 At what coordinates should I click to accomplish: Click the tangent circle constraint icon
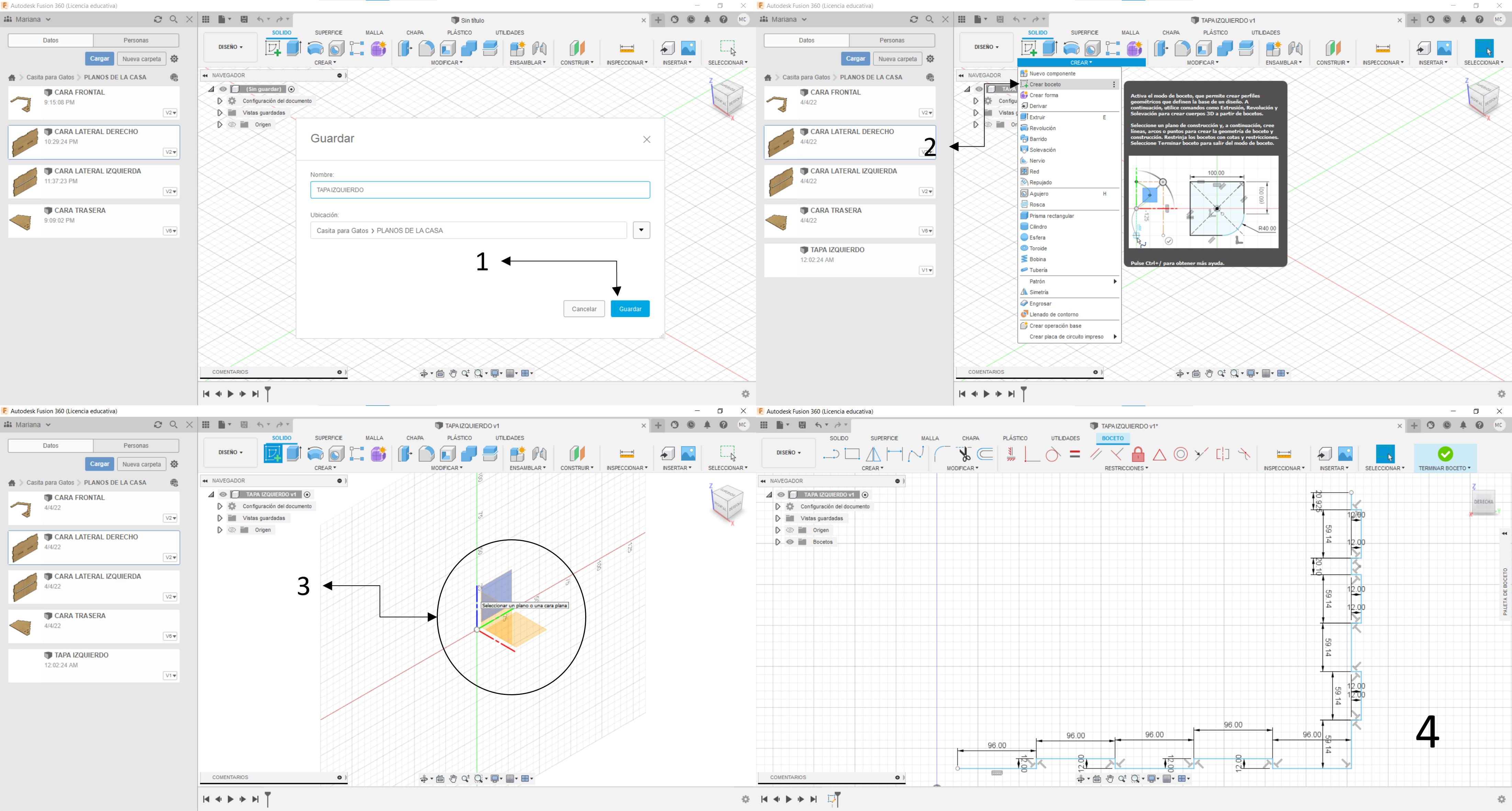point(1053,454)
